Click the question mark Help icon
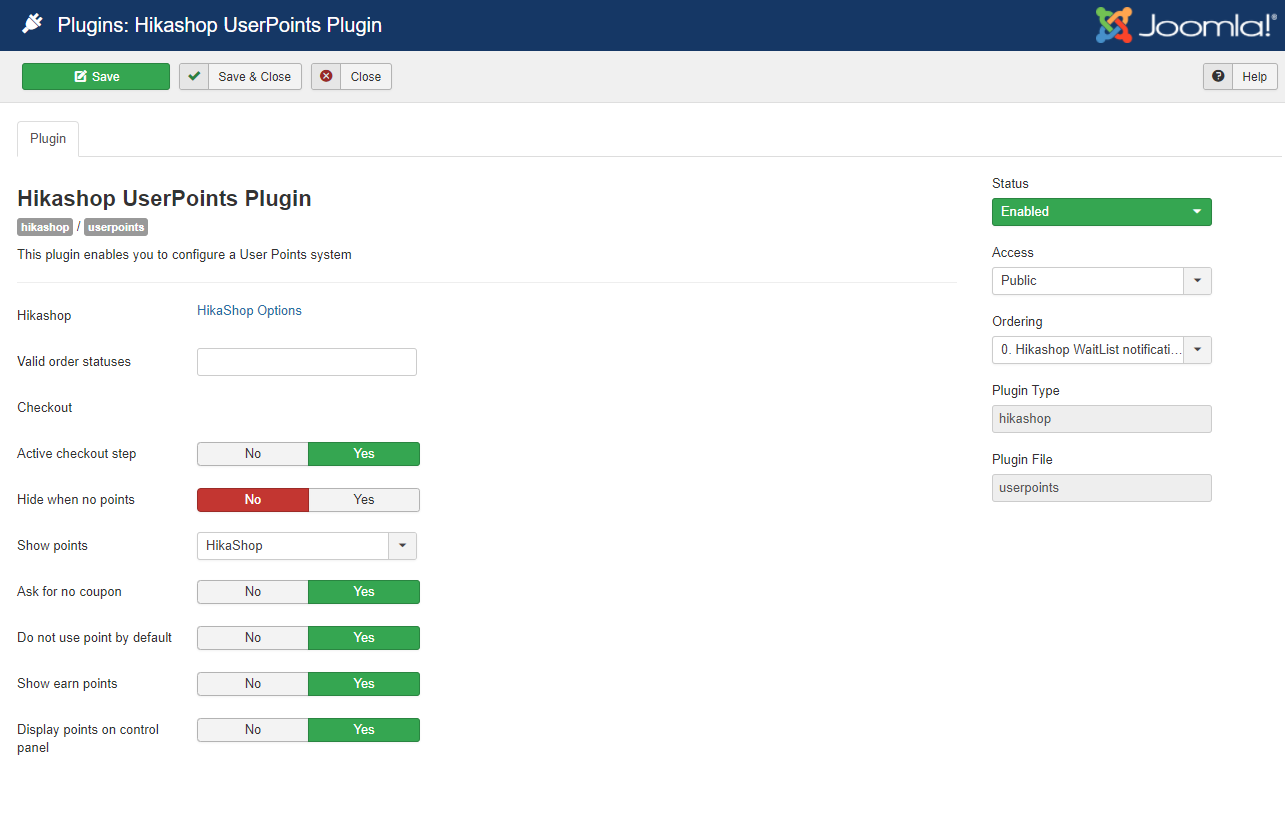 pyautogui.click(x=1218, y=76)
